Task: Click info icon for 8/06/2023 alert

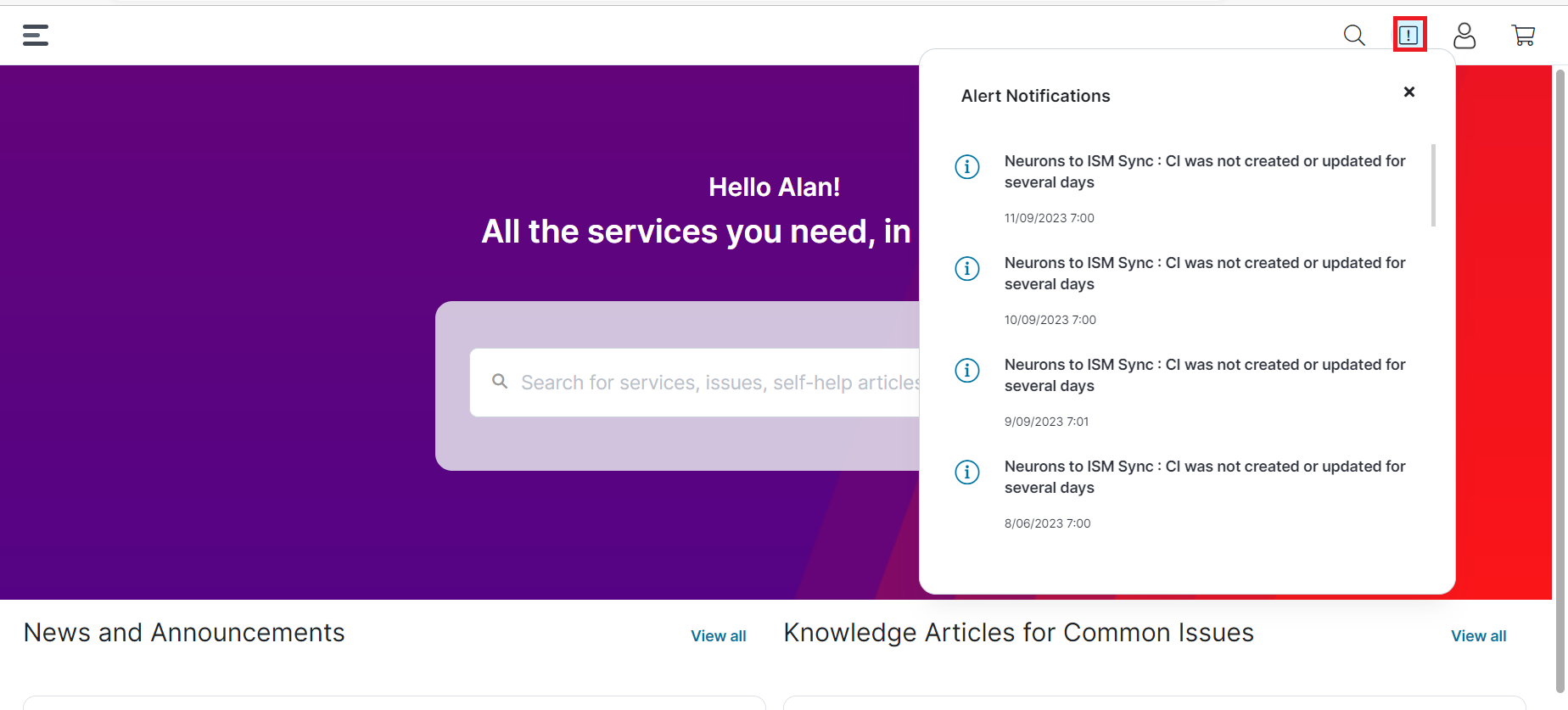Action: 967,472
